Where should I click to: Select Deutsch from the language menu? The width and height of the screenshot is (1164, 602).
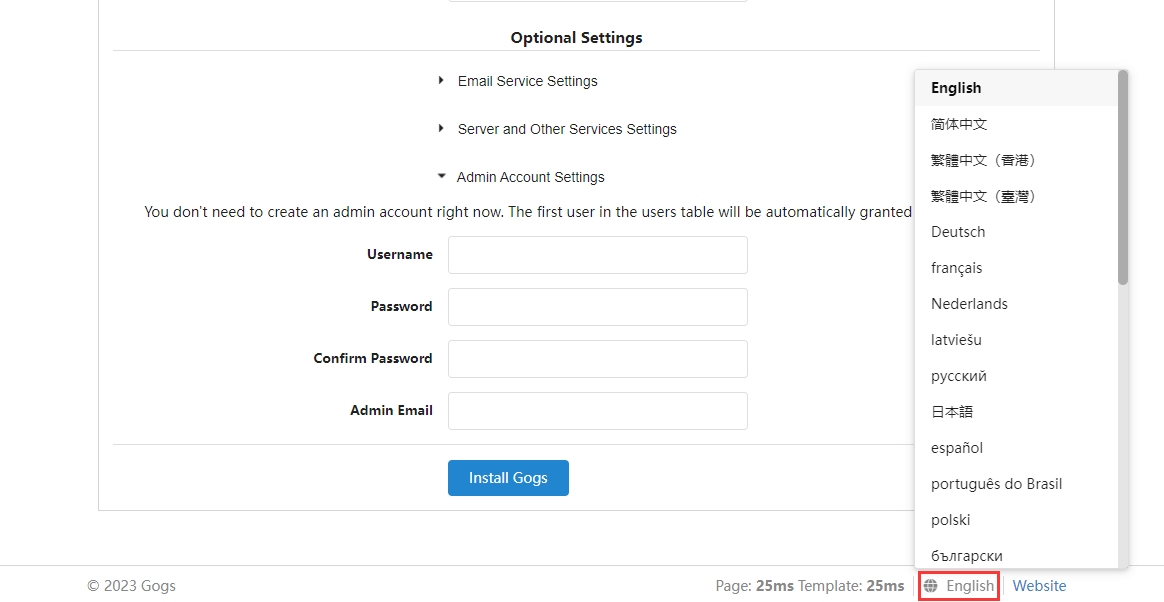click(x=958, y=232)
